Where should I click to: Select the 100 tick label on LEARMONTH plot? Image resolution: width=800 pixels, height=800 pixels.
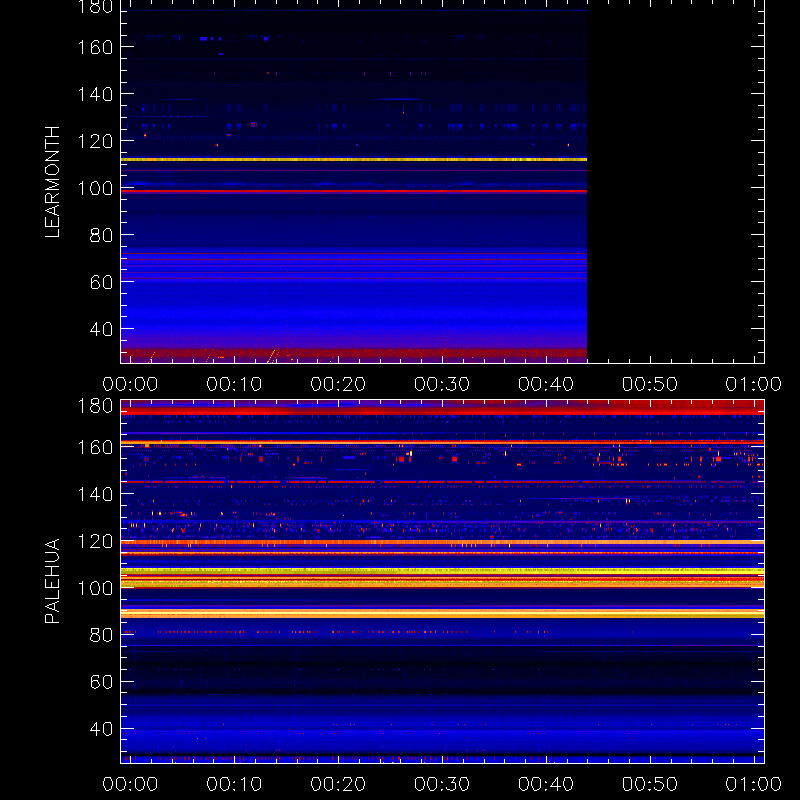click(x=95, y=188)
